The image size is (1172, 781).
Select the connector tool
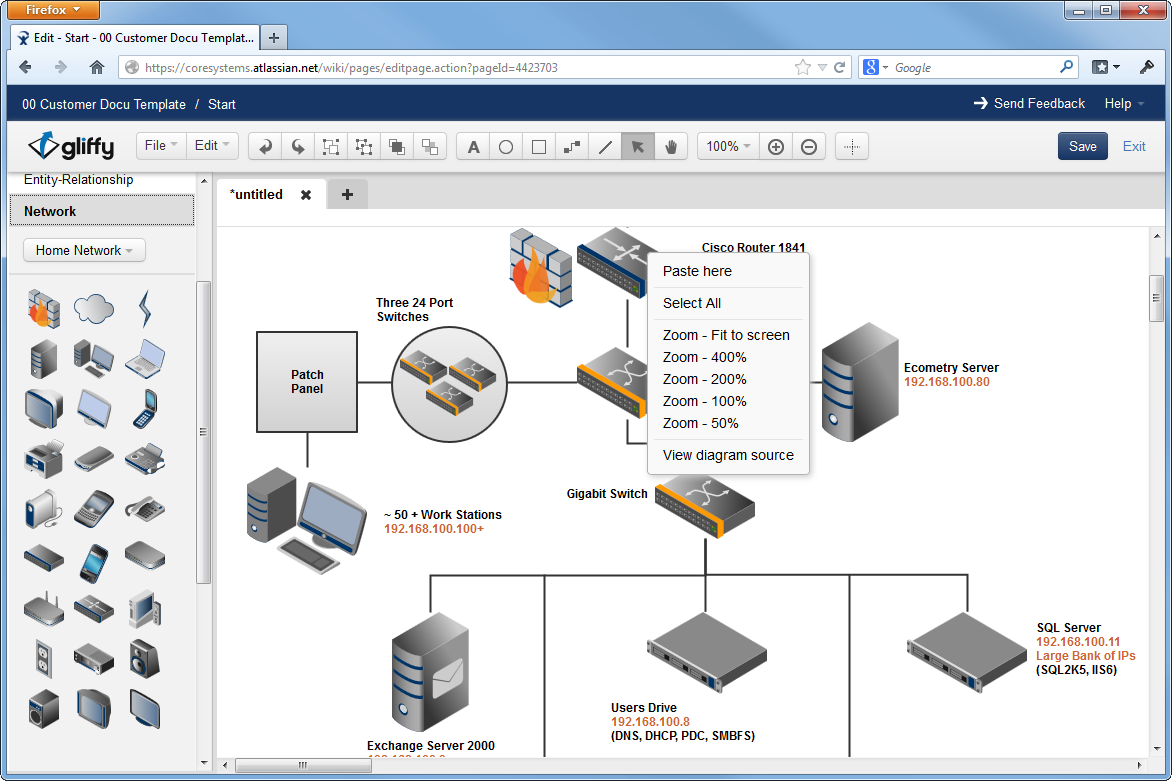click(572, 146)
